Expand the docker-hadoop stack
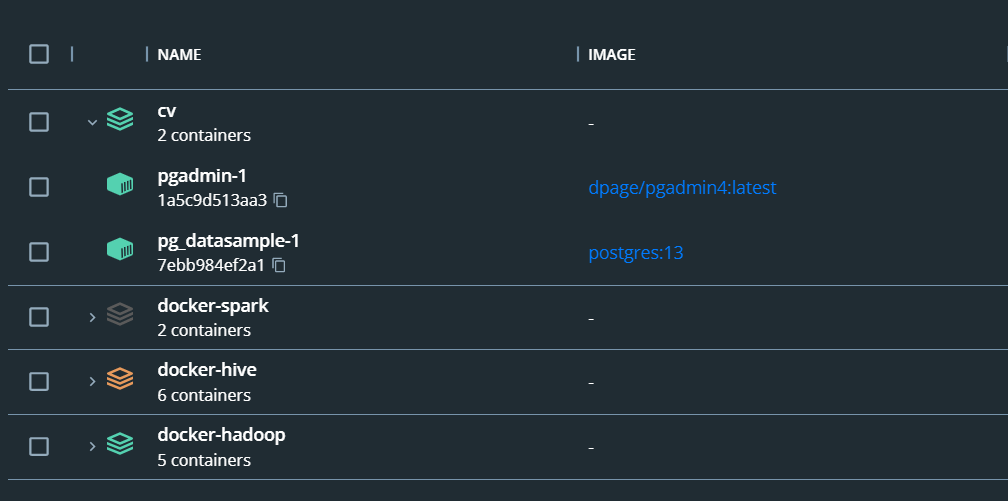 (x=92, y=446)
